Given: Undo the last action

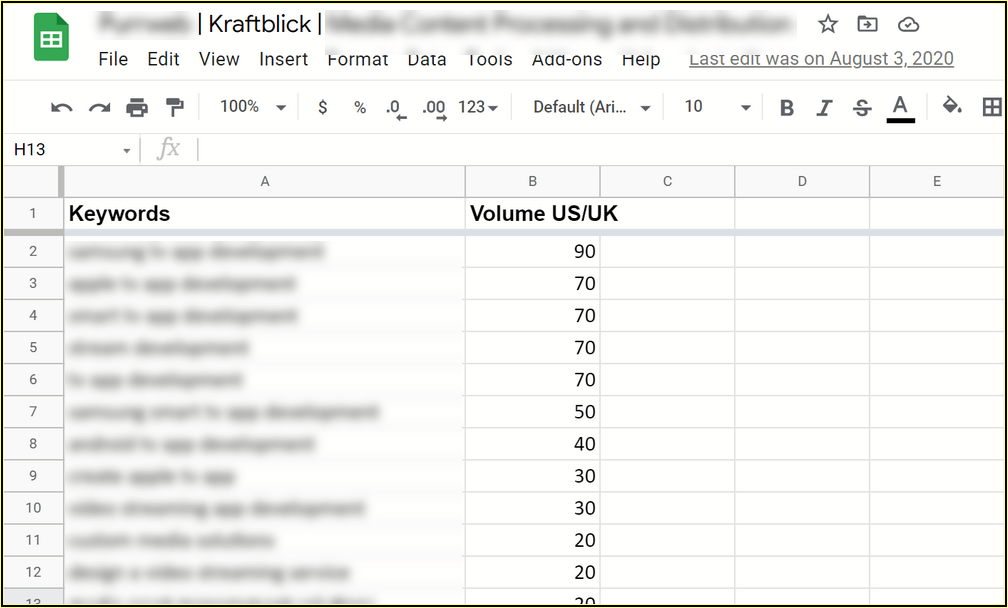Looking at the screenshot, I should click(x=62, y=107).
